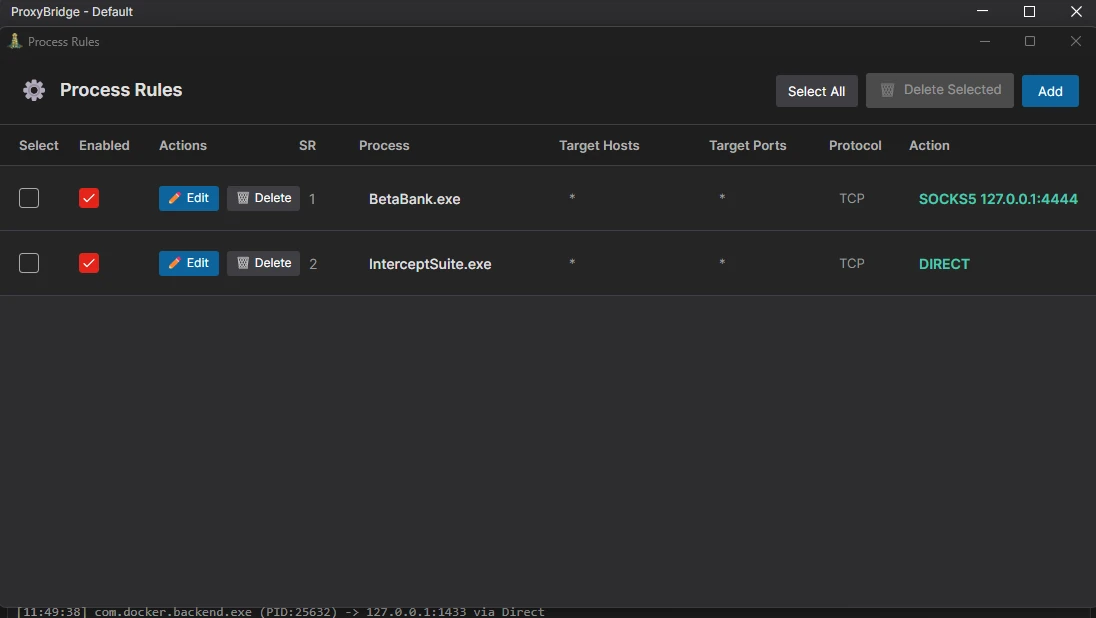Click the Process column header
The height and width of the screenshot is (618, 1096).
[x=384, y=145]
